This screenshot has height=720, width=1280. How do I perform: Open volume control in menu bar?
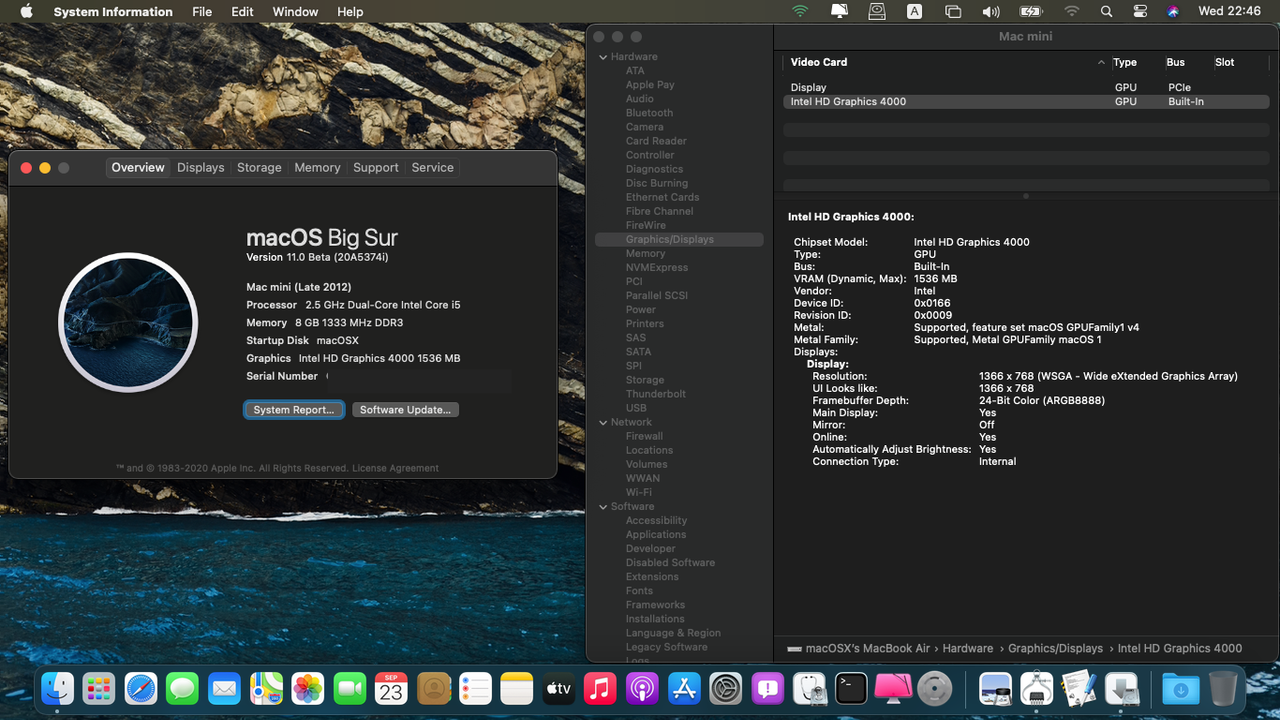click(991, 12)
